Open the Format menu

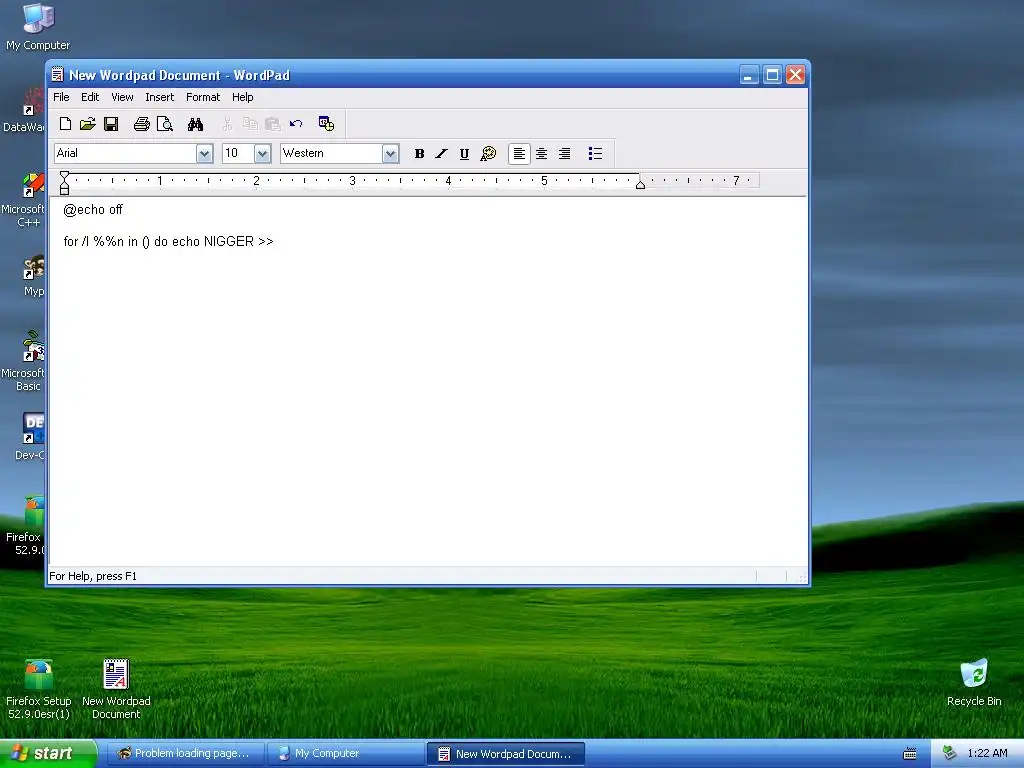[203, 97]
